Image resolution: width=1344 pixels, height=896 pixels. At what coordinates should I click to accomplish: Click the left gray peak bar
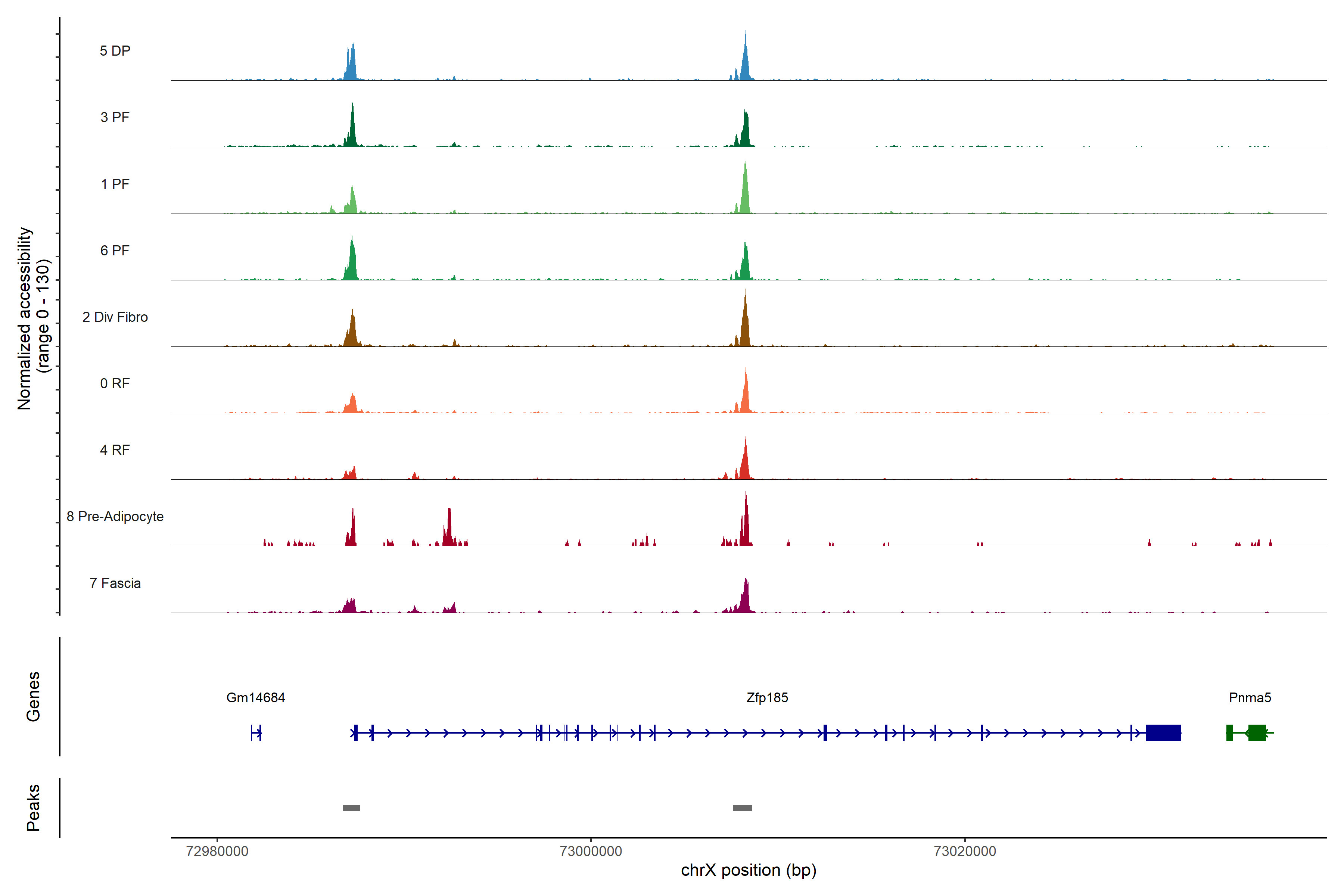click(351, 808)
